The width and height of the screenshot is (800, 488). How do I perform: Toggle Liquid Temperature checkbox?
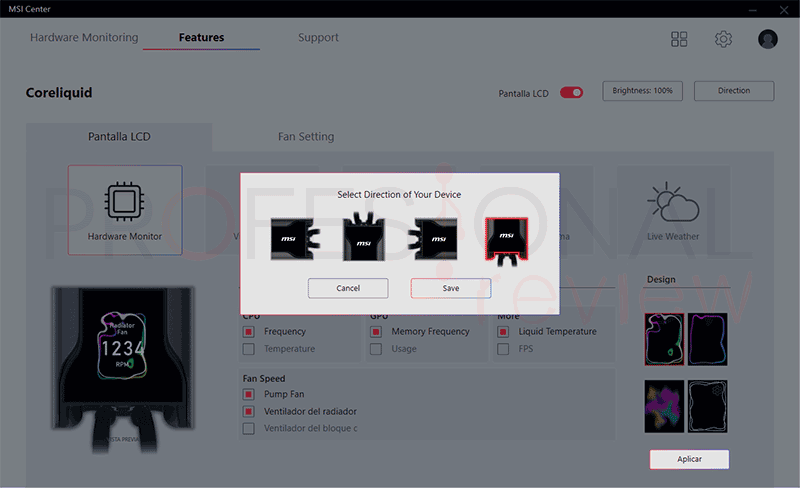point(503,332)
